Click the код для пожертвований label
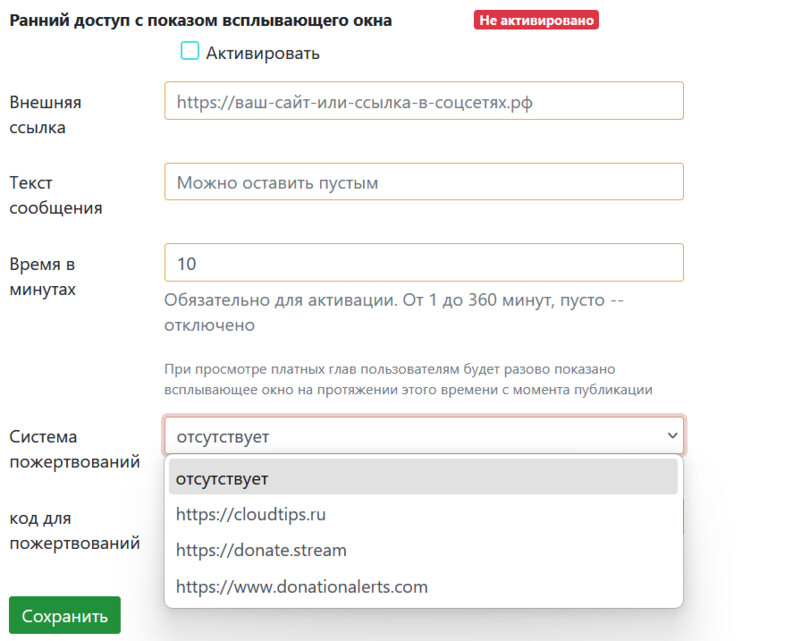Viewport: 810px width, 641px height. 73,531
